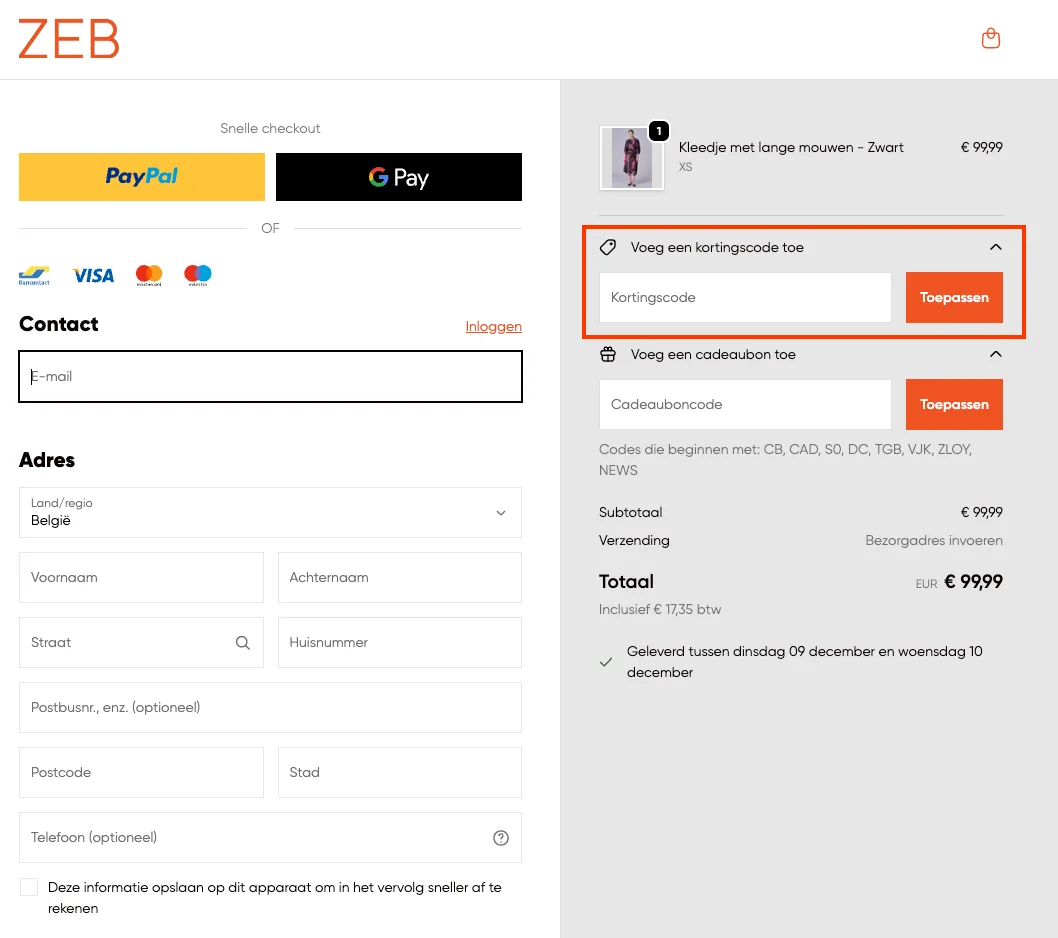This screenshot has height=938, width=1058.
Task: Click the ZEB logo
Action: (69, 39)
